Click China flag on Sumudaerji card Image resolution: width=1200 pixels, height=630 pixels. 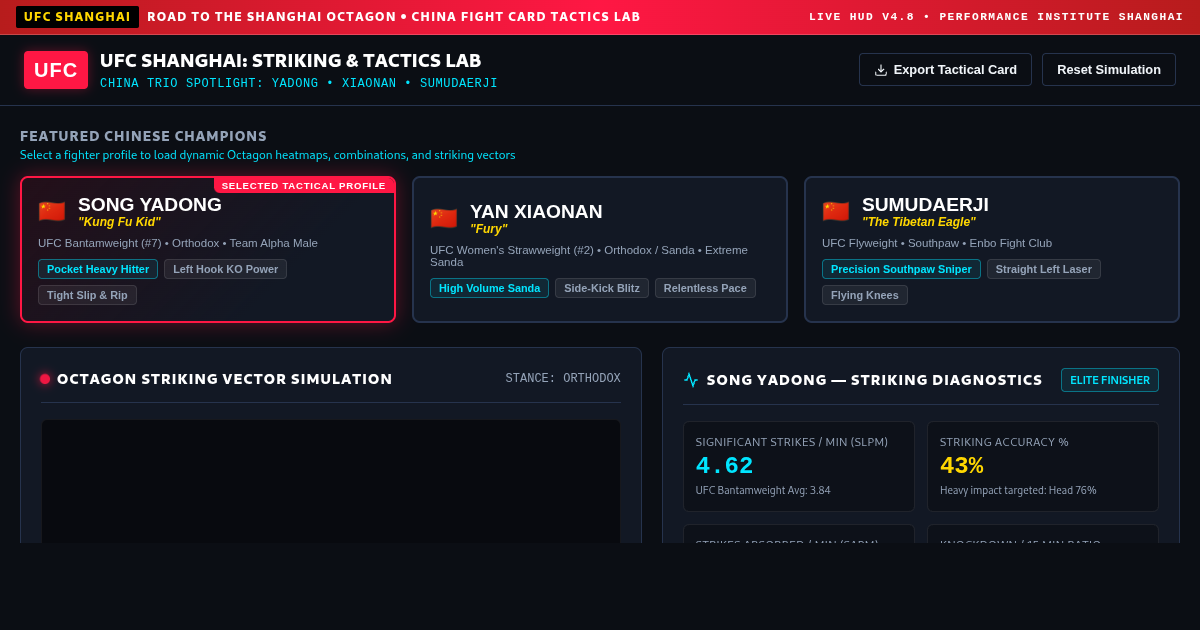[836, 211]
